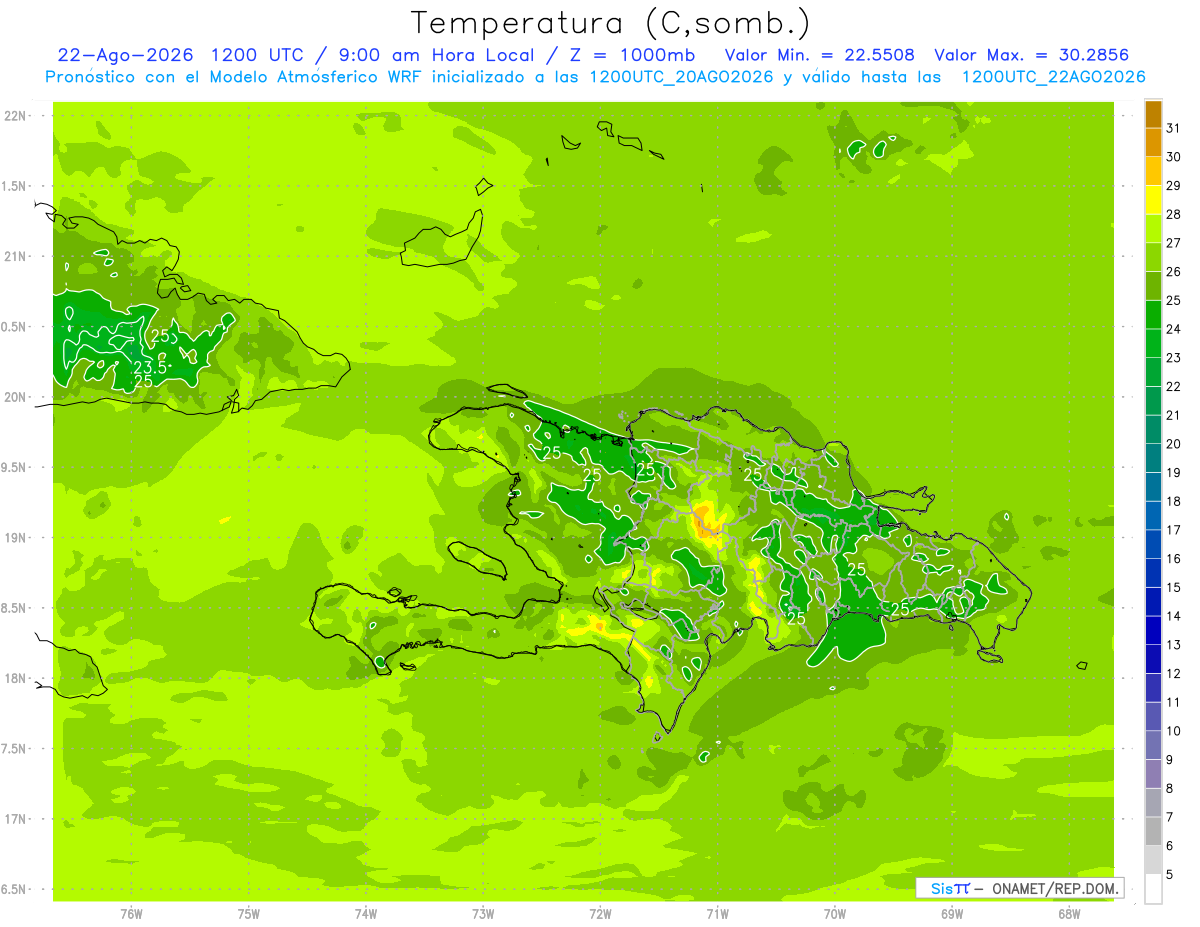Select the Temperatura (C,somb.) title
The width and height of the screenshot is (1200, 927).
611,23
